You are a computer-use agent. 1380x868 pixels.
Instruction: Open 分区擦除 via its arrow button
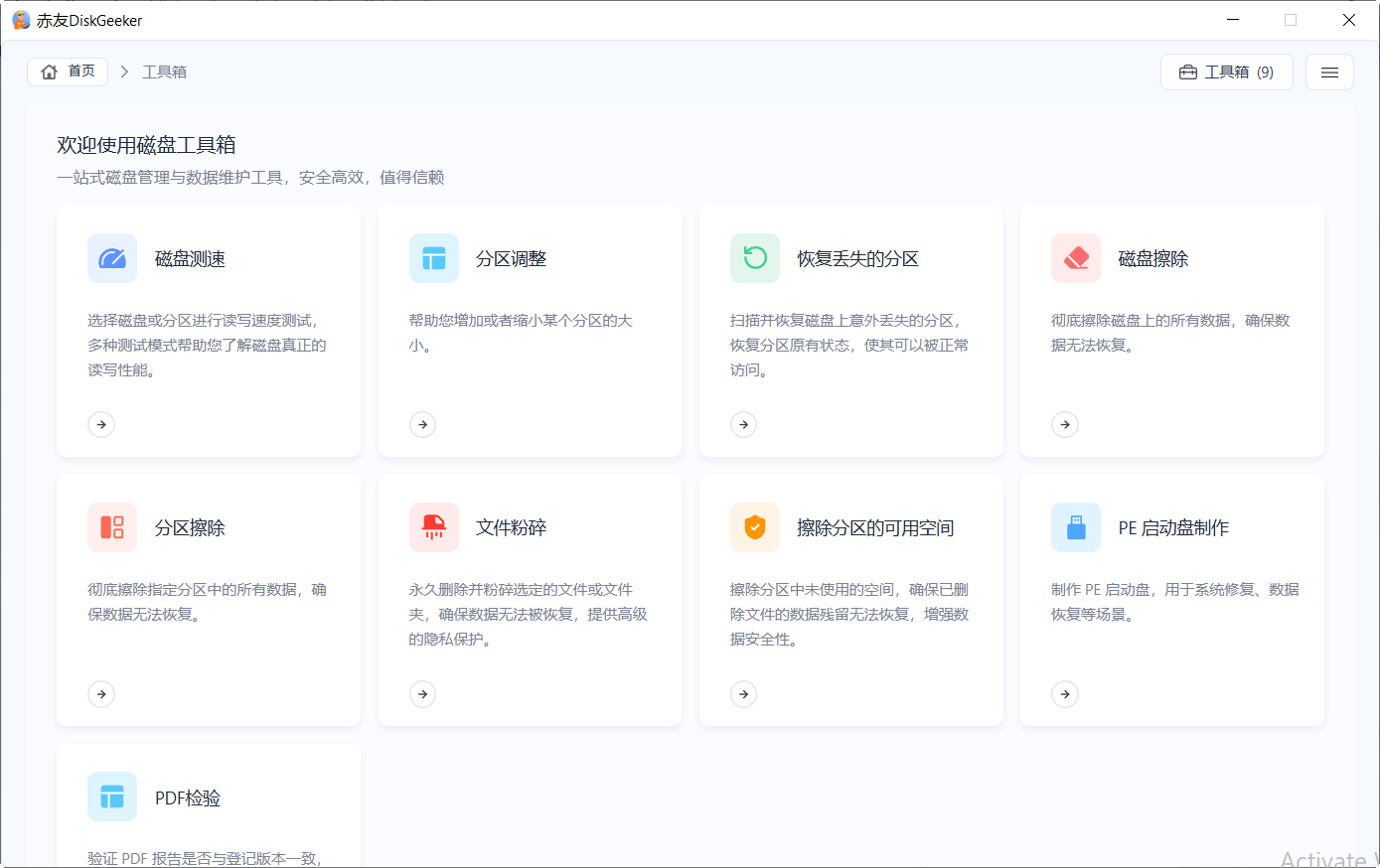click(101, 694)
